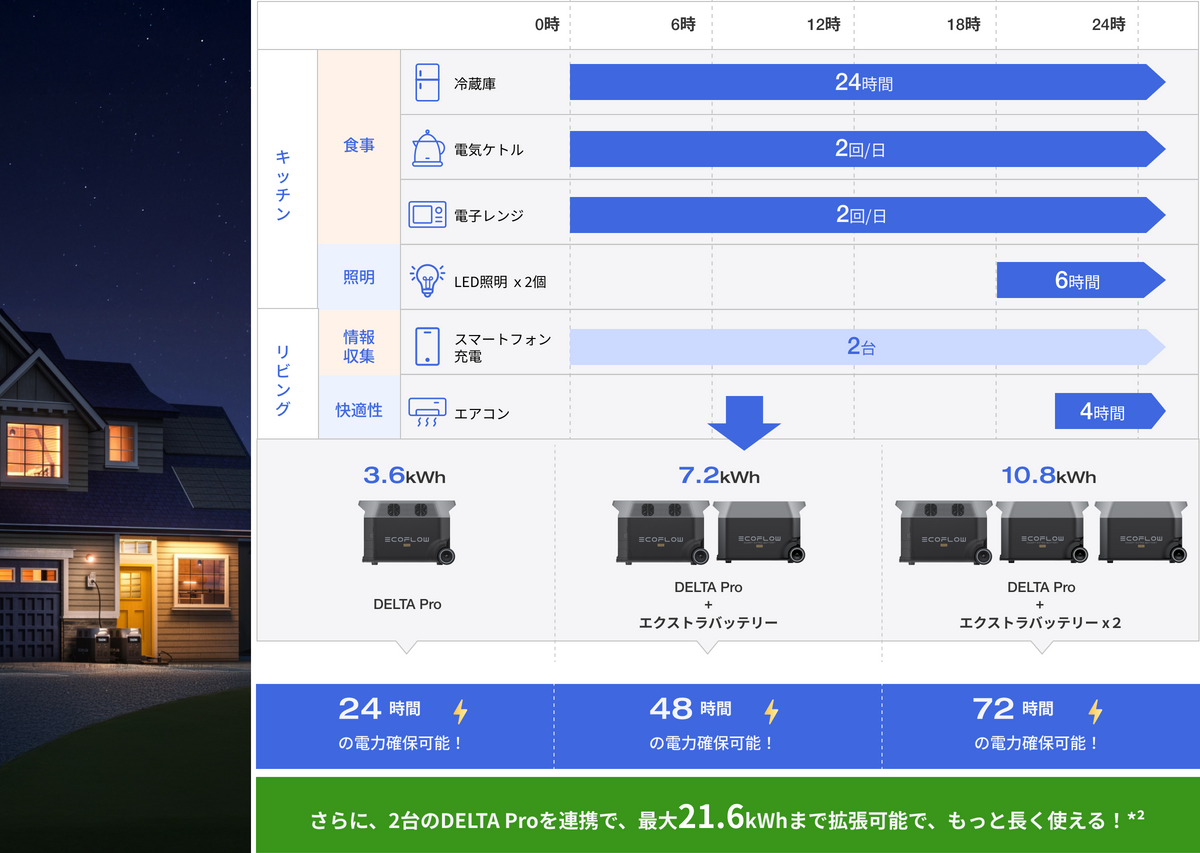Screen dimensions: 1200x853
Task: Select the single 3.6kWh DELTA Pro image
Action: (407, 531)
